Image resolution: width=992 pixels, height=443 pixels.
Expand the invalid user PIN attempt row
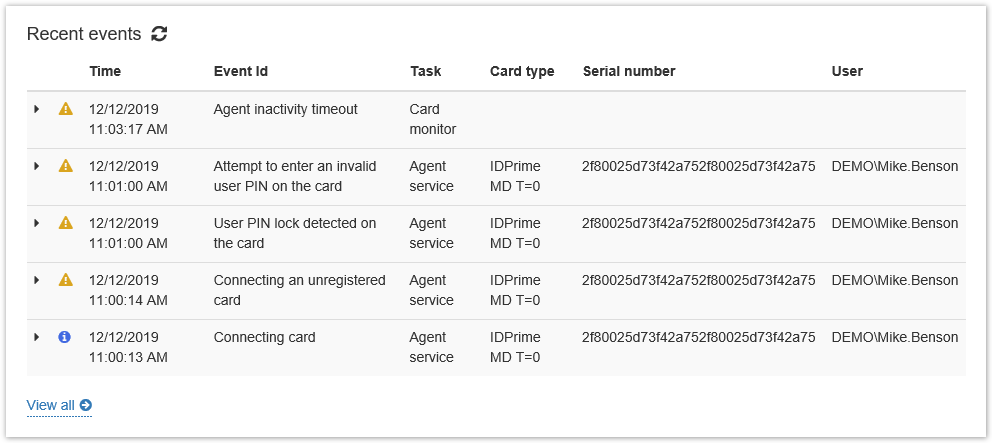click(37, 166)
